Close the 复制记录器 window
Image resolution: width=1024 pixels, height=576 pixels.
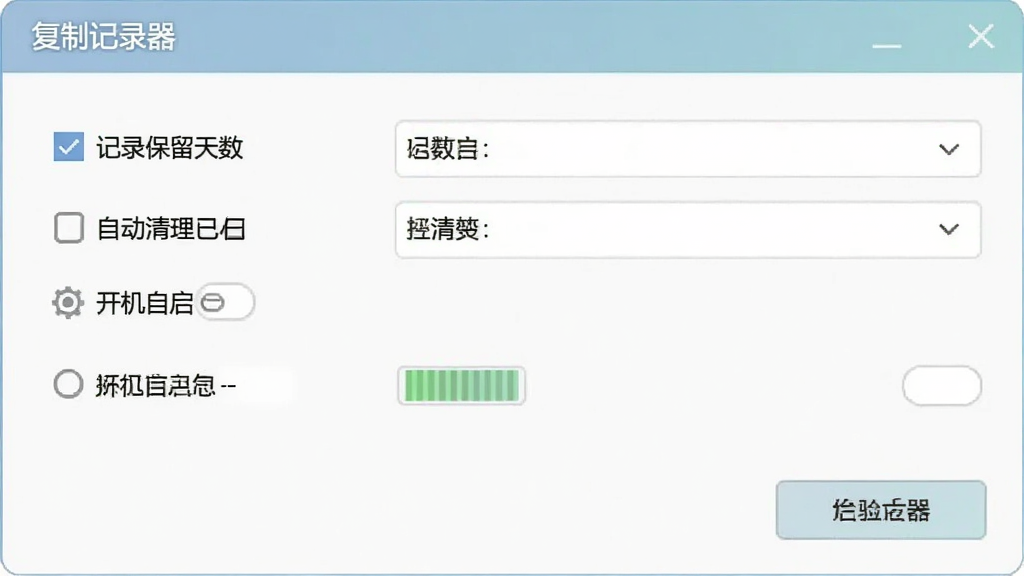coord(981,37)
